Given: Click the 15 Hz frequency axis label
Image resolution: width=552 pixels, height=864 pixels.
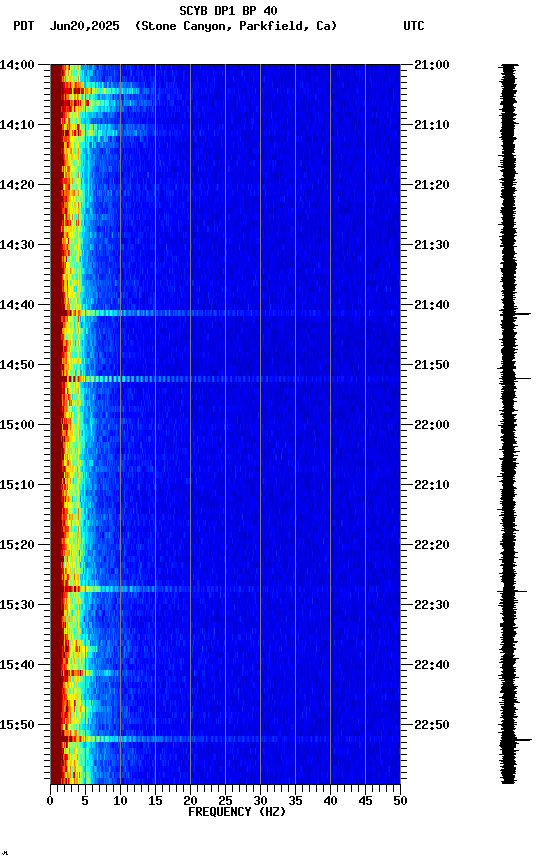Looking at the screenshot, I should (x=155, y=802).
